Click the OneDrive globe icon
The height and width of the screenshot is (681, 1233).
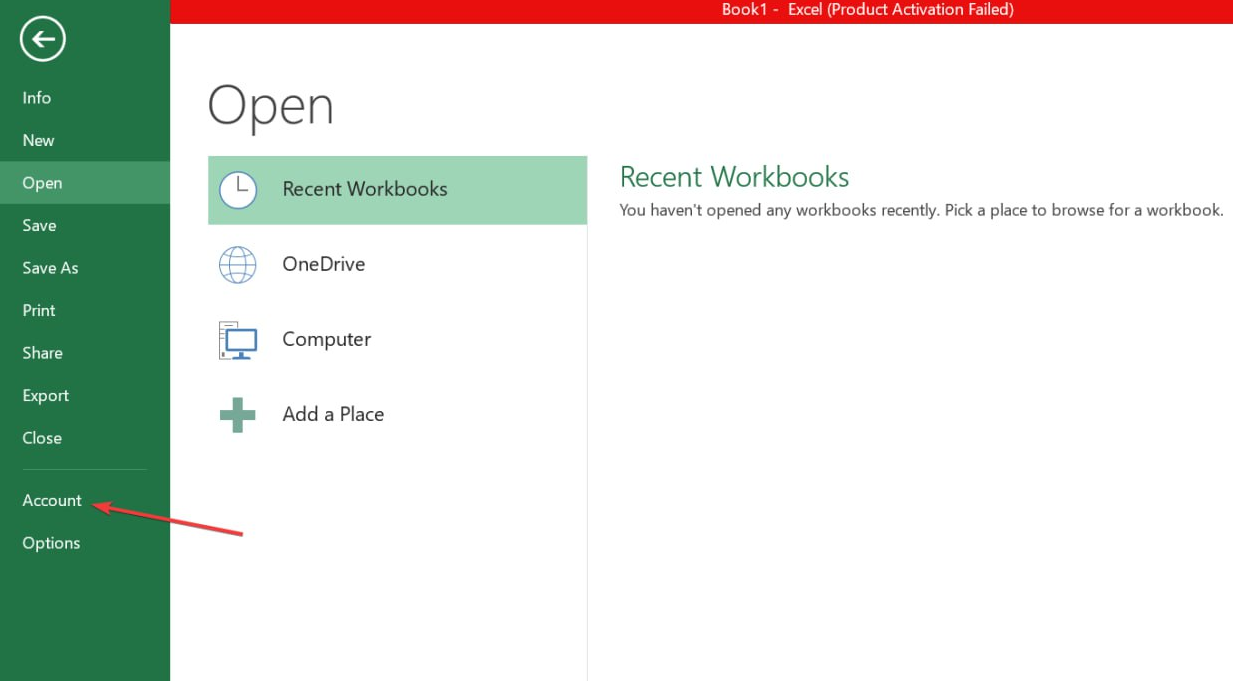tap(238, 264)
